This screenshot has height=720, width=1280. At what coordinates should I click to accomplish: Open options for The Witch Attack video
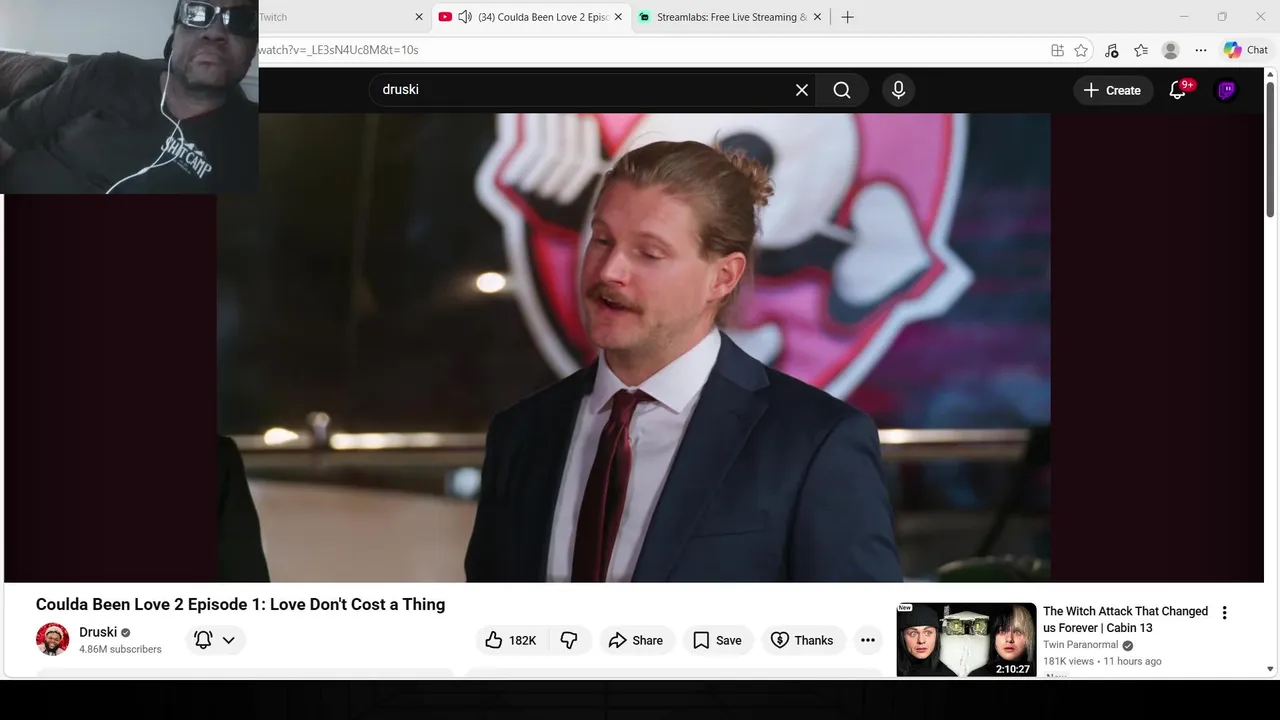click(x=1224, y=613)
